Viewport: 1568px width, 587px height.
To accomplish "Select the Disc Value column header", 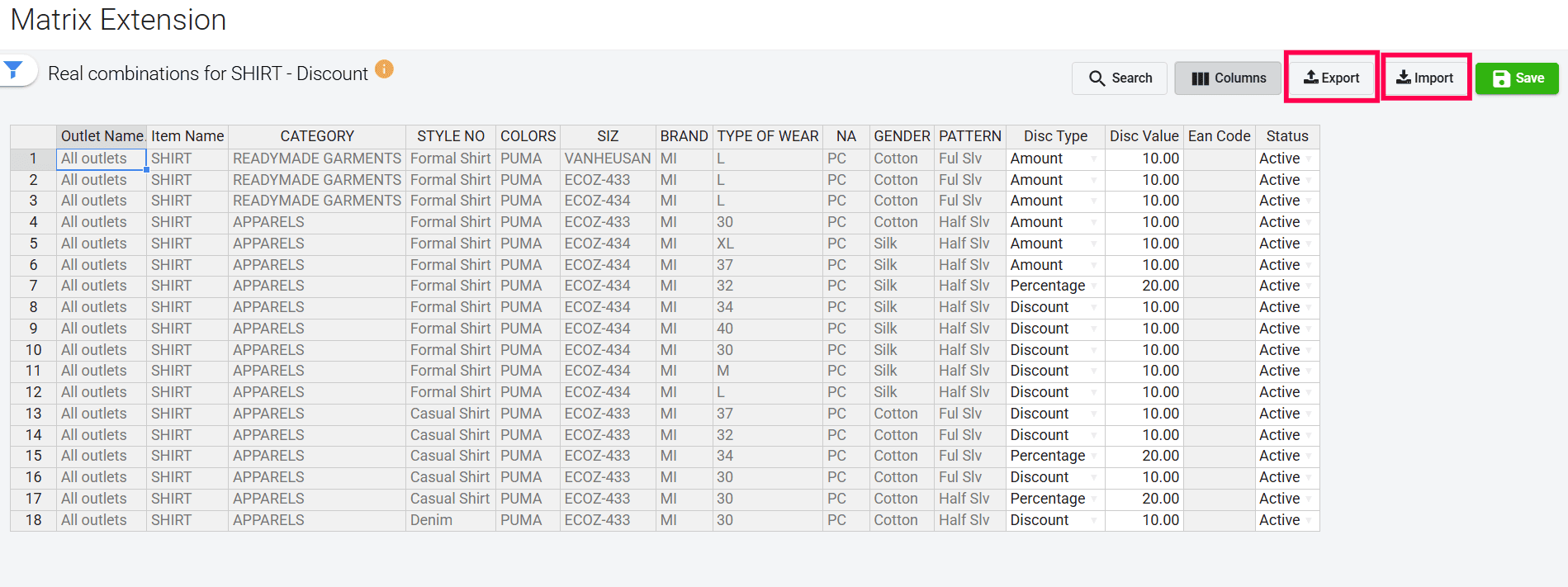I will 1144,136.
